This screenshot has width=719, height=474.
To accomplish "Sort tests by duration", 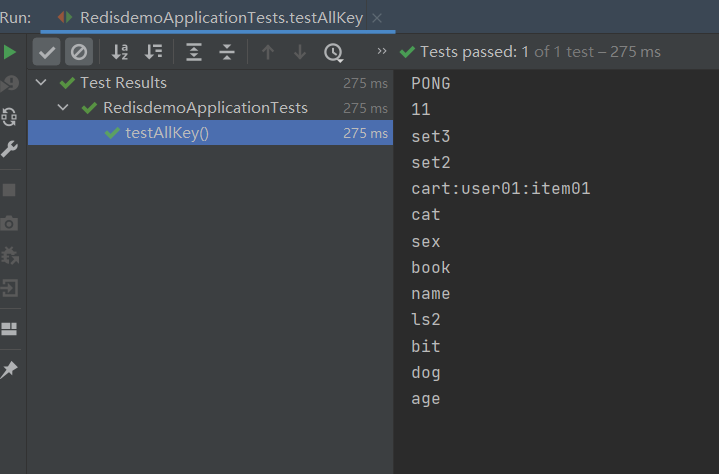I will [154, 52].
